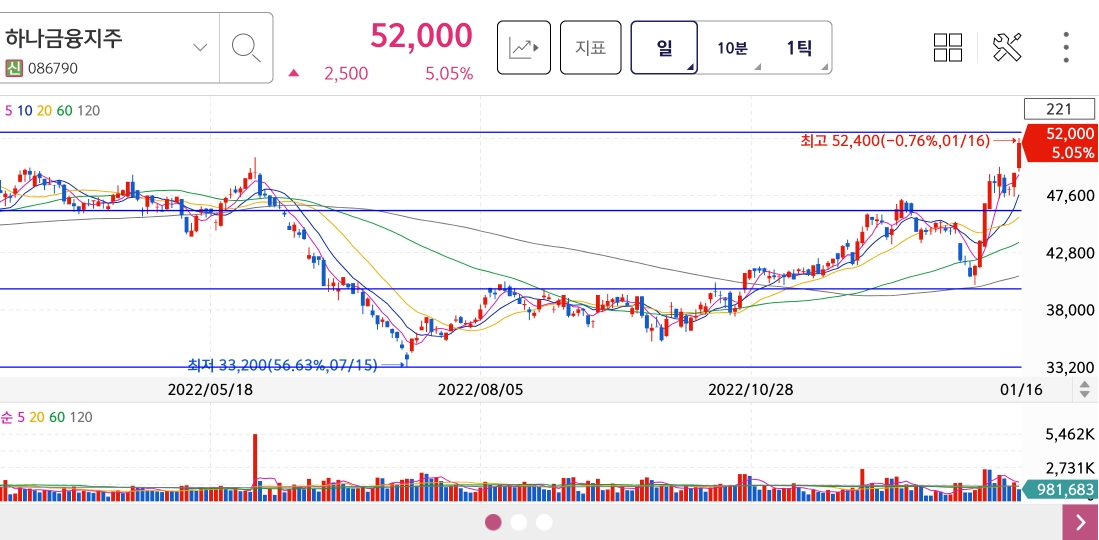Click the 5.05% change rate in the header
Viewport: 1099px width, 540px height.
(449, 73)
